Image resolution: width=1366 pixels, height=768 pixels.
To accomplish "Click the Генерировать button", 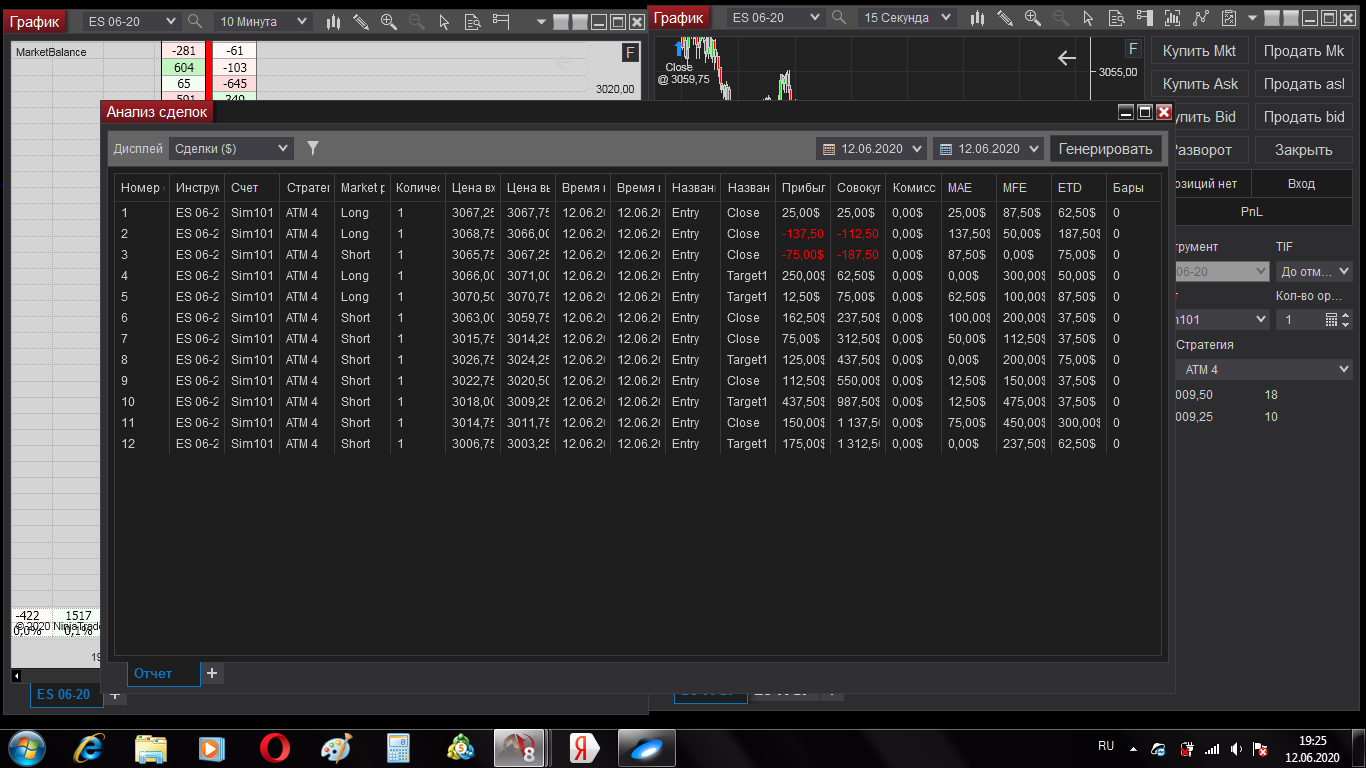I will click(x=1106, y=149).
